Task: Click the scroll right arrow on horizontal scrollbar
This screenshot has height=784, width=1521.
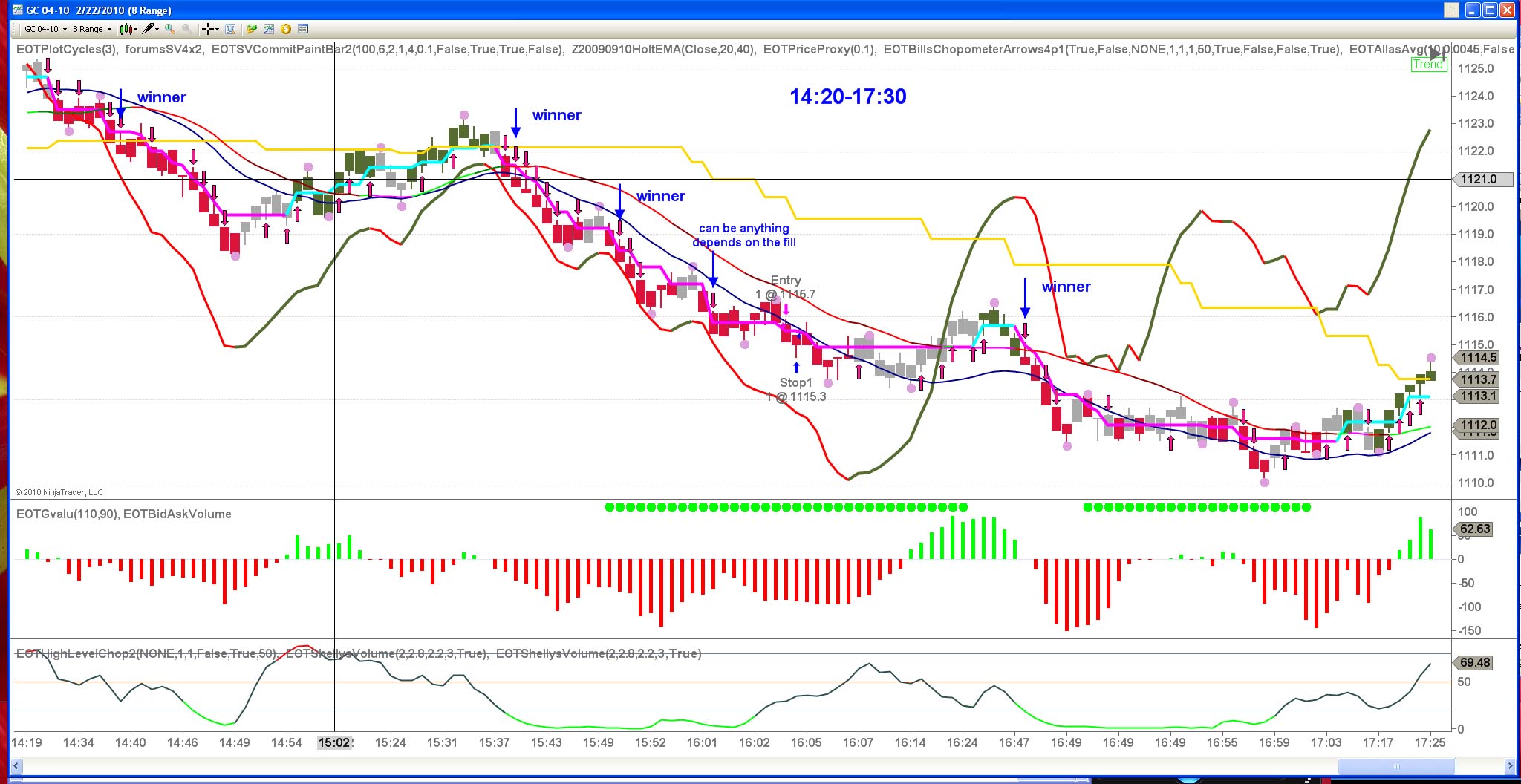Action: point(1510,765)
